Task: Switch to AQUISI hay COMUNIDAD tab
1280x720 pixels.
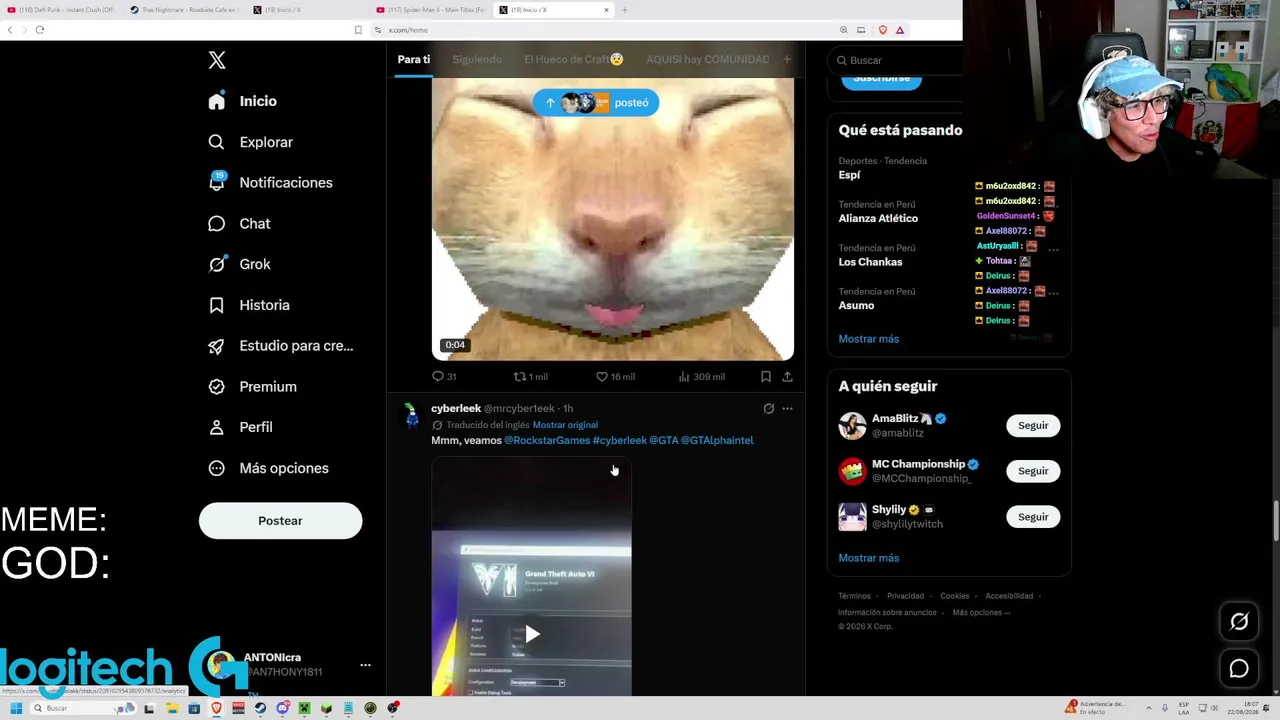Action: coord(708,59)
